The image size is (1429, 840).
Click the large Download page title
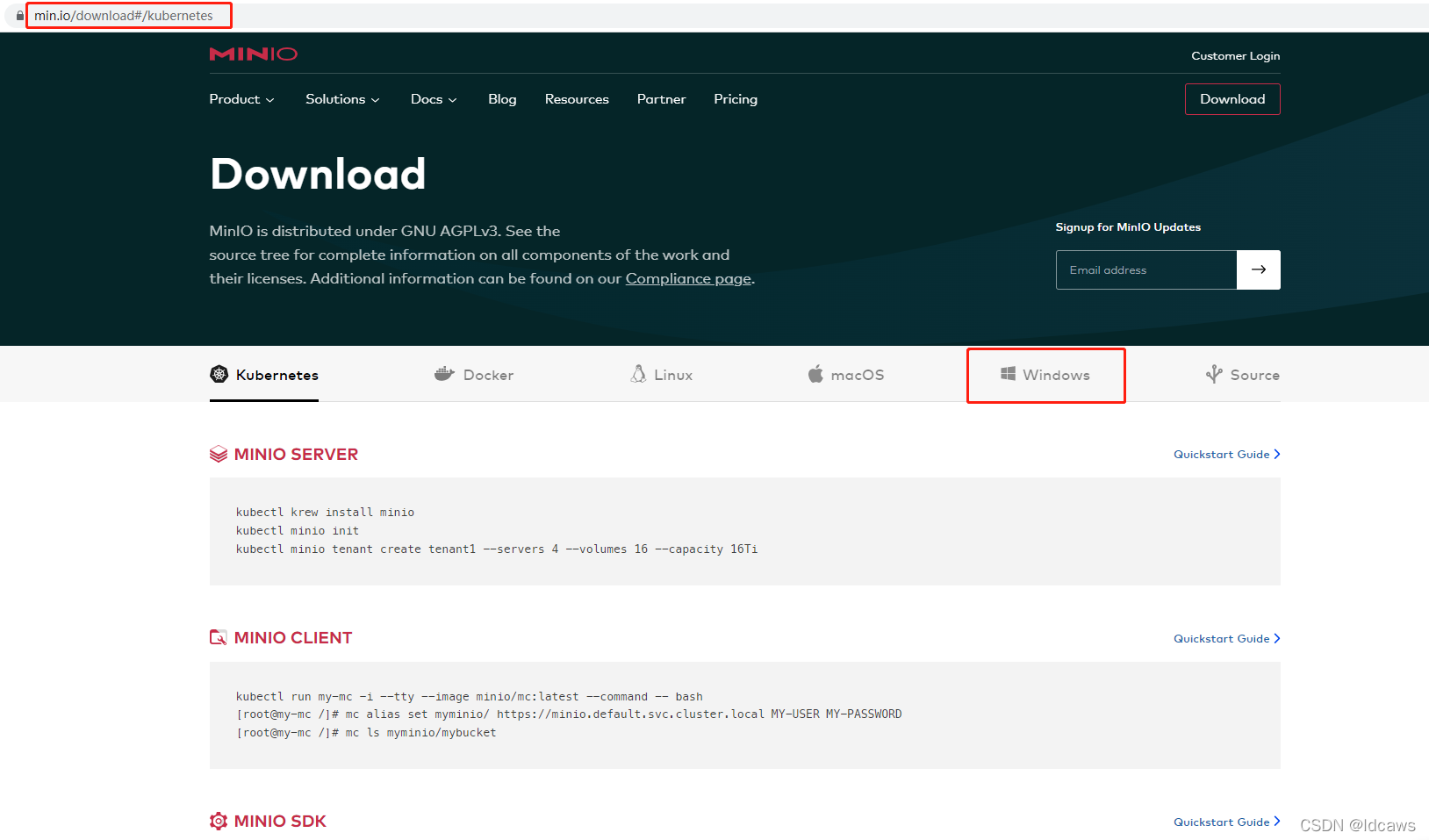318,173
